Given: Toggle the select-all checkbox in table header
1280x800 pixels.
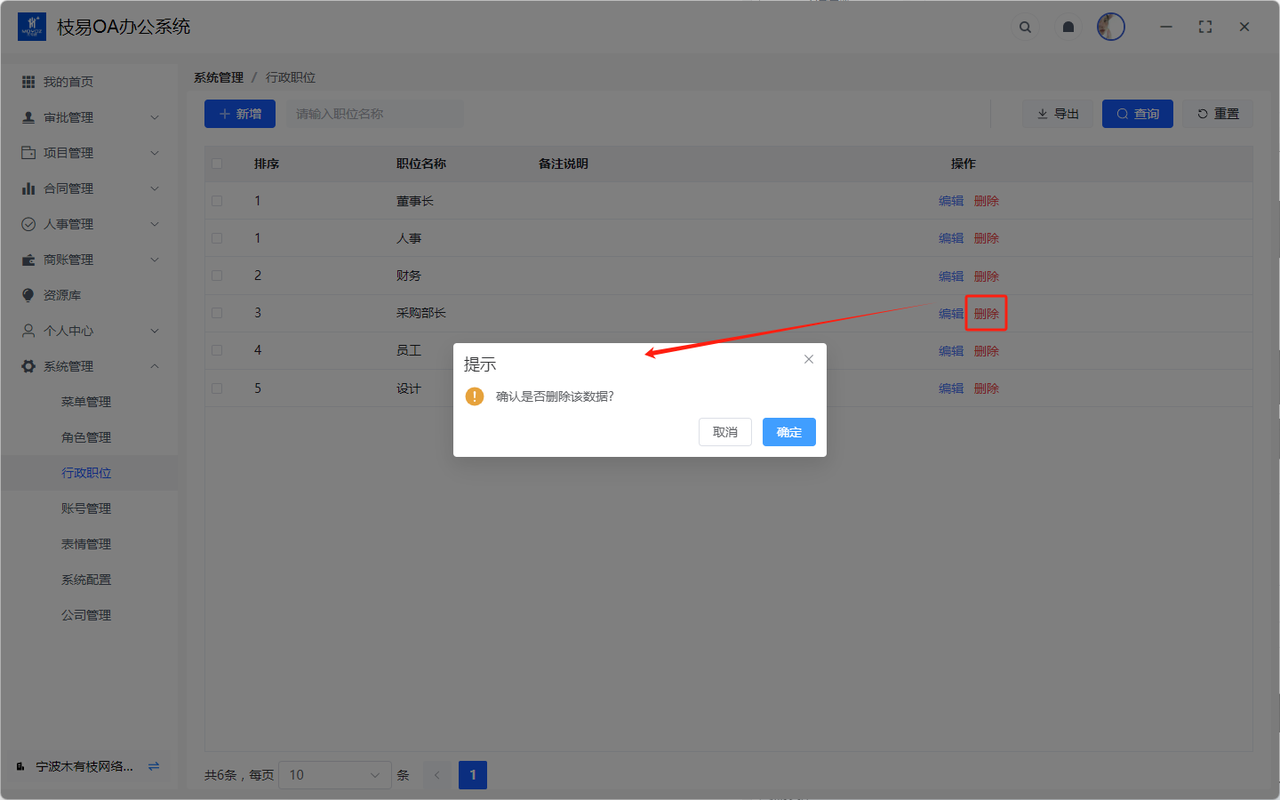Looking at the screenshot, I should (217, 164).
